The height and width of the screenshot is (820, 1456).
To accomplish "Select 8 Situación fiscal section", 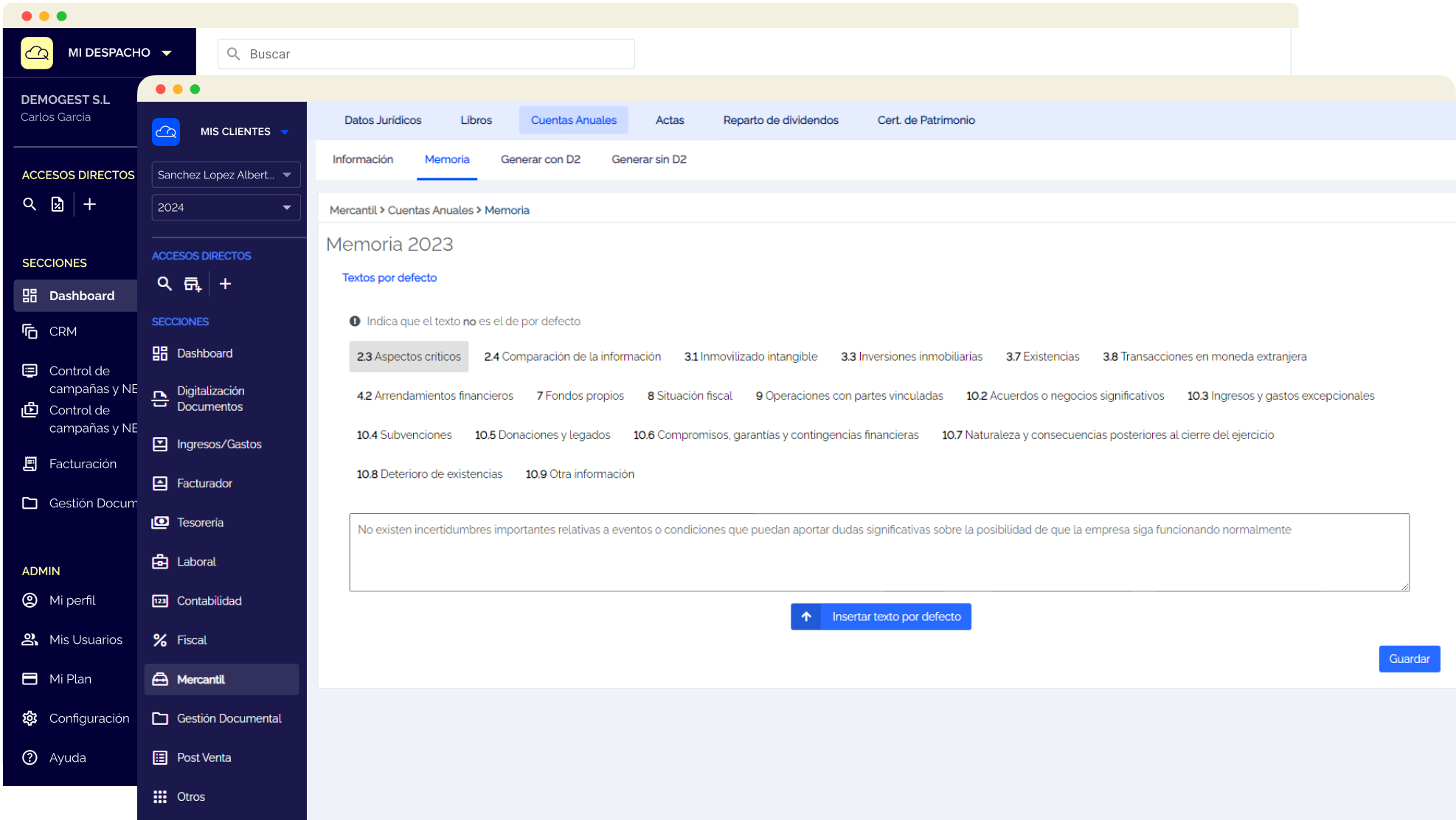I will 690,395.
